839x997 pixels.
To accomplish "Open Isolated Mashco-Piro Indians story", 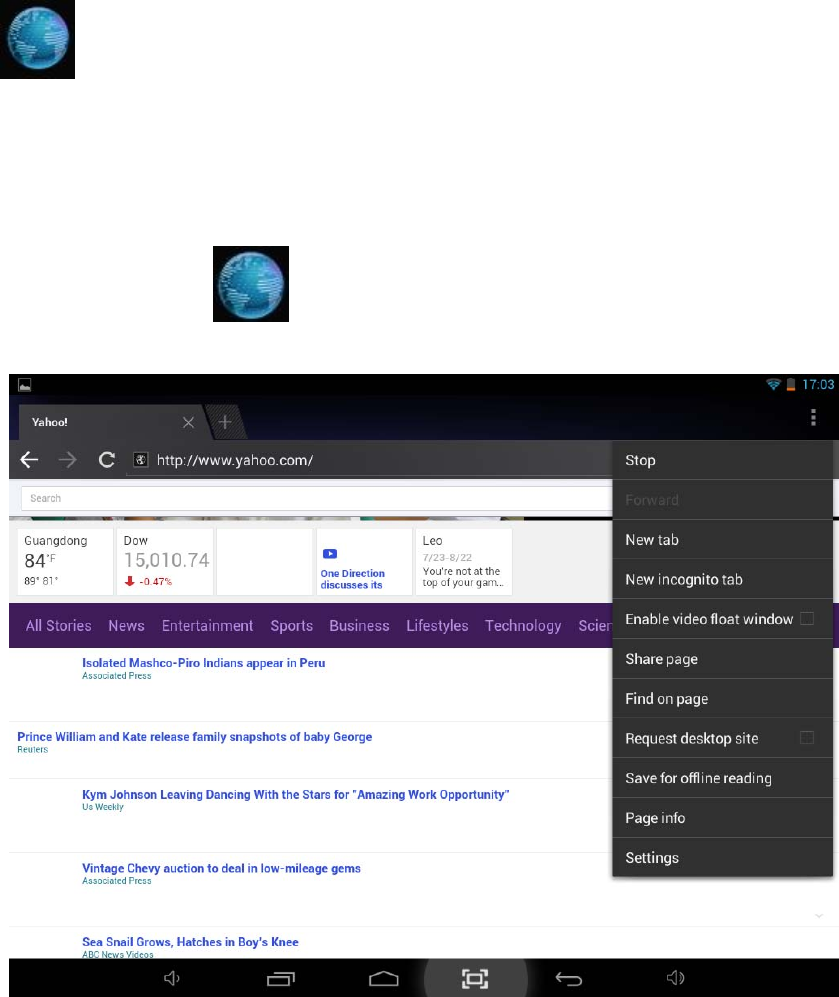I will click(203, 663).
